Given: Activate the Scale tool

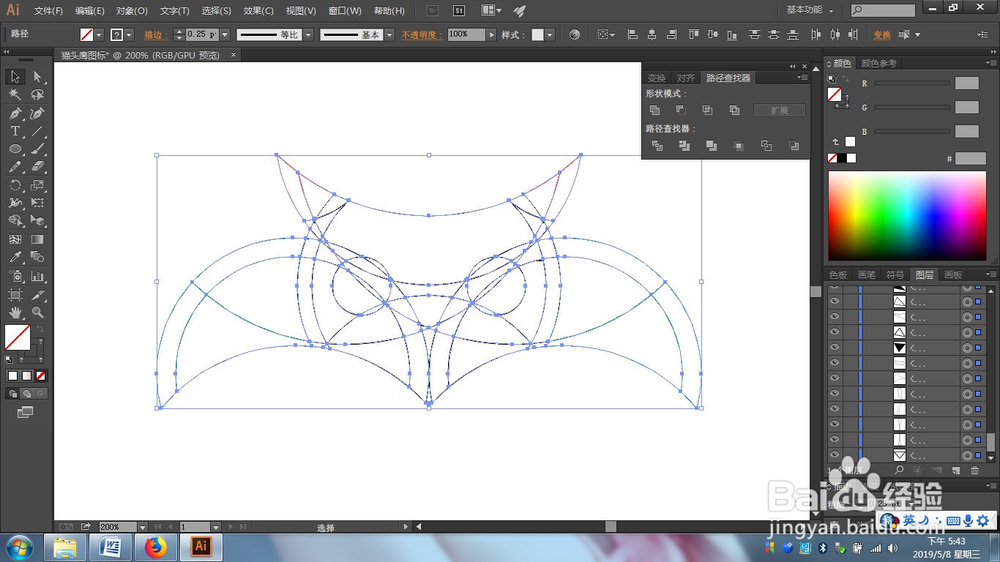Looking at the screenshot, I should click(x=37, y=185).
